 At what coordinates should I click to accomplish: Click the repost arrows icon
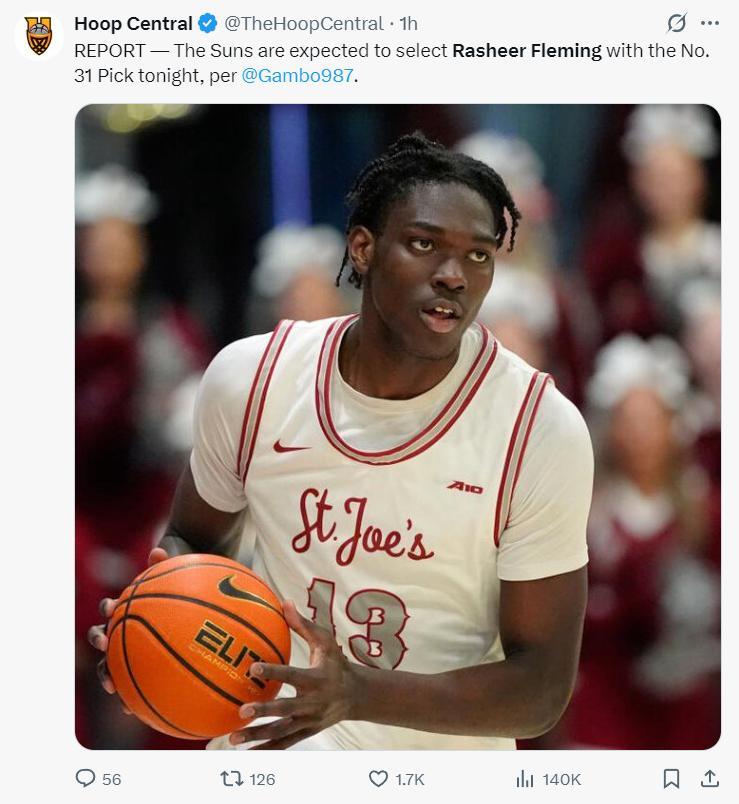(x=232, y=778)
